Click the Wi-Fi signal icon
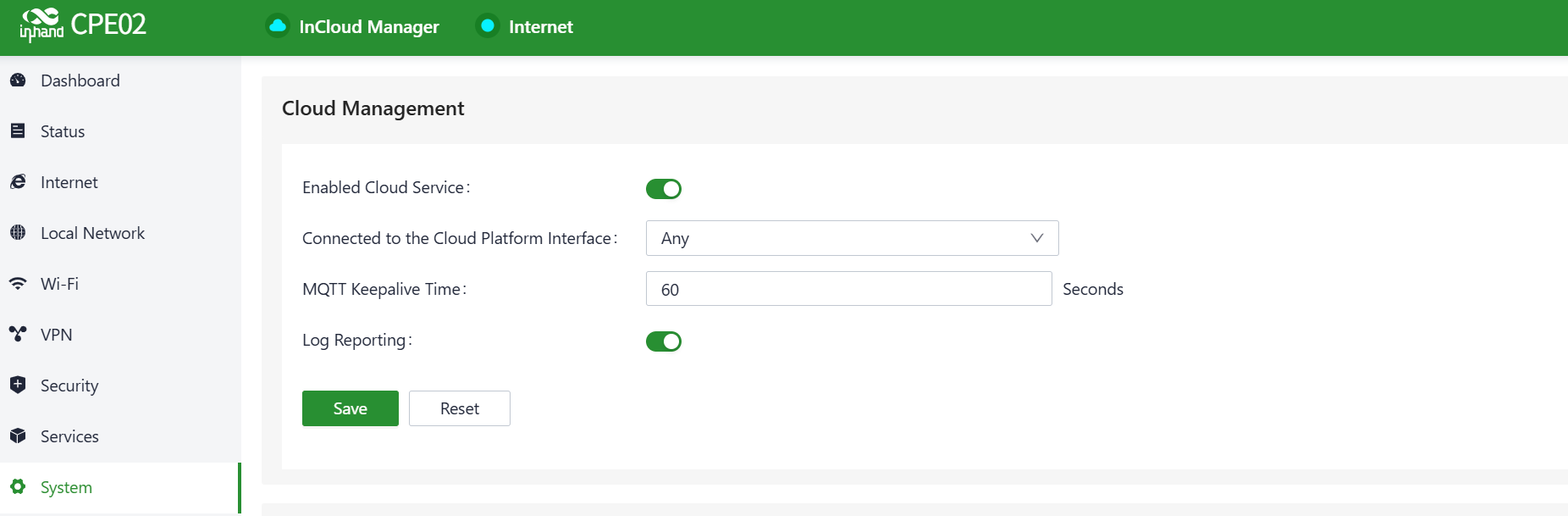The height and width of the screenshot is (516, 1568). [x=18, y=284]
